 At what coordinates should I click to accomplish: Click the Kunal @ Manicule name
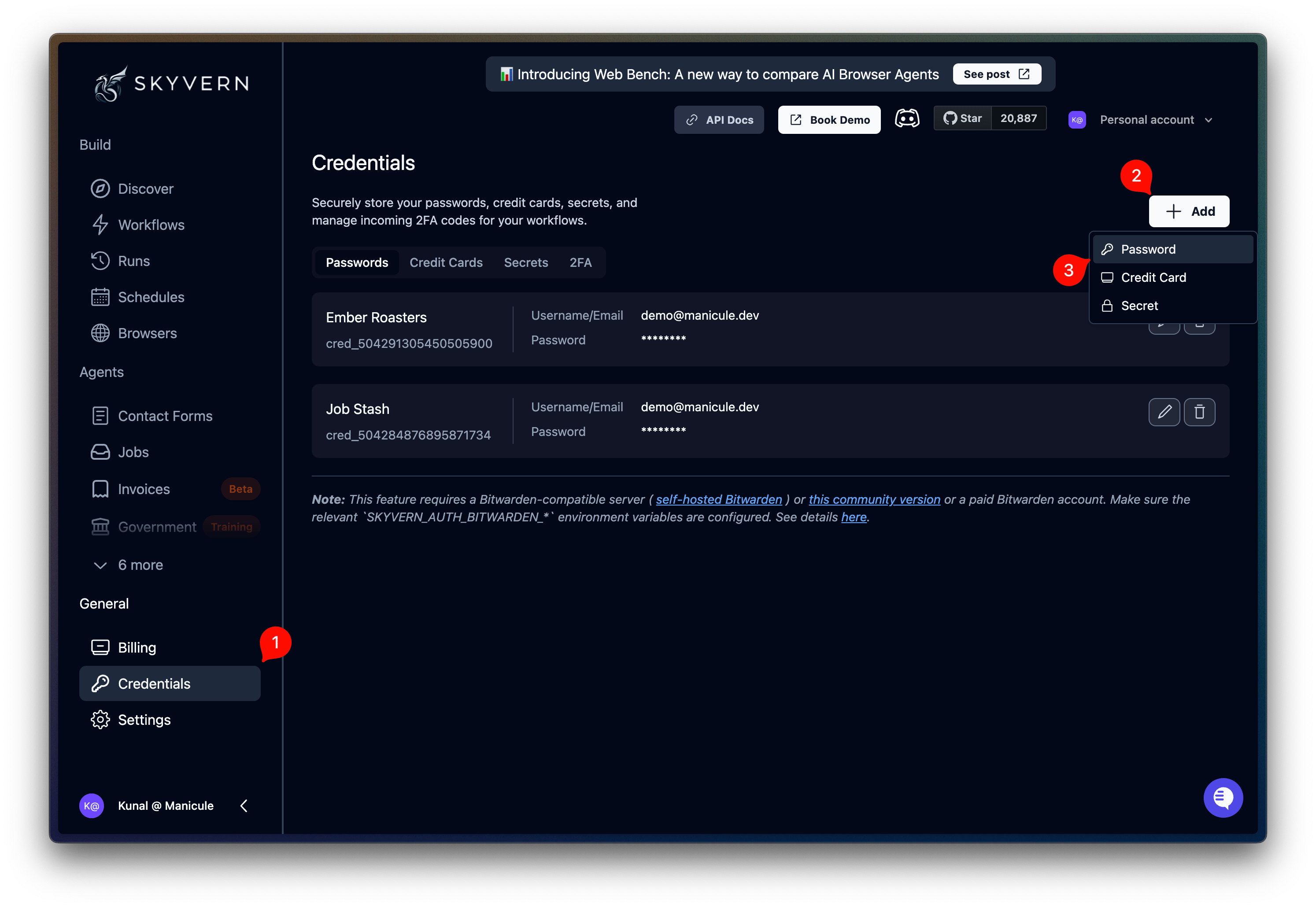coord(166,805)
